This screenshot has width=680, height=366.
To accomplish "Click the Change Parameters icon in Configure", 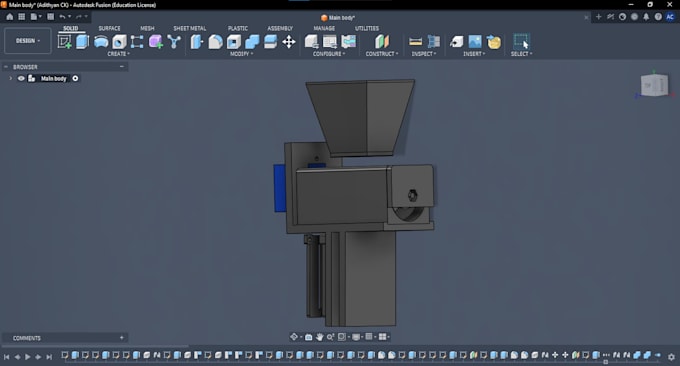I will pos(349,42).
